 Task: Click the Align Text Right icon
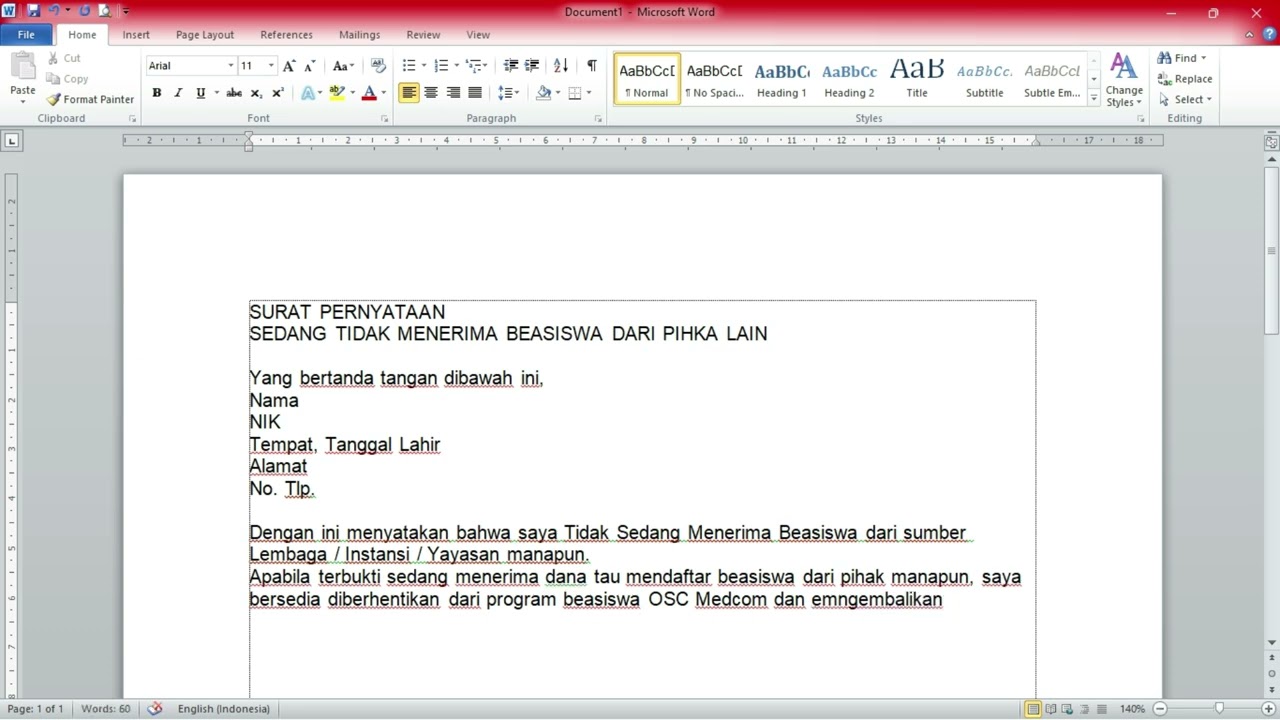pyautogui.click(x=453, y=93)
